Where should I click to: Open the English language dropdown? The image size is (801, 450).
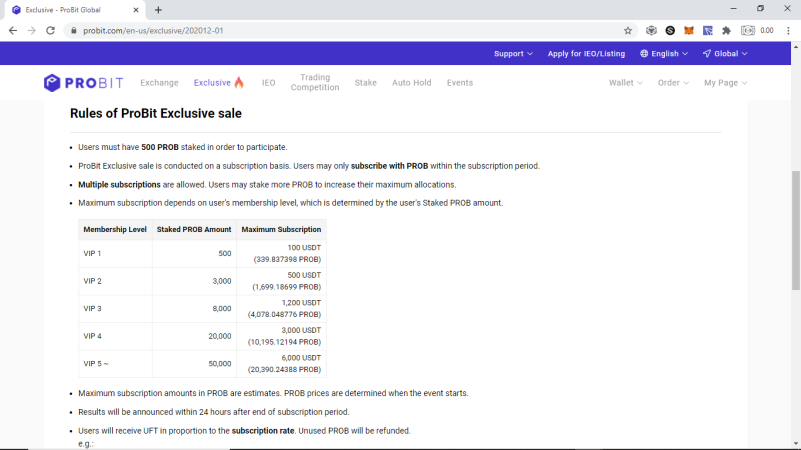click(664, 54)
